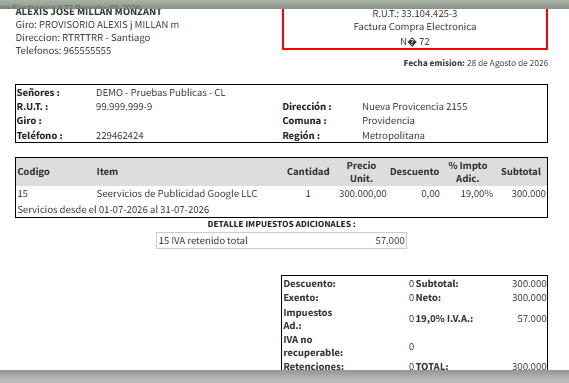Click the Precio Unit. column header
This screenshot has height=383, width=569.
coord(361,172)
